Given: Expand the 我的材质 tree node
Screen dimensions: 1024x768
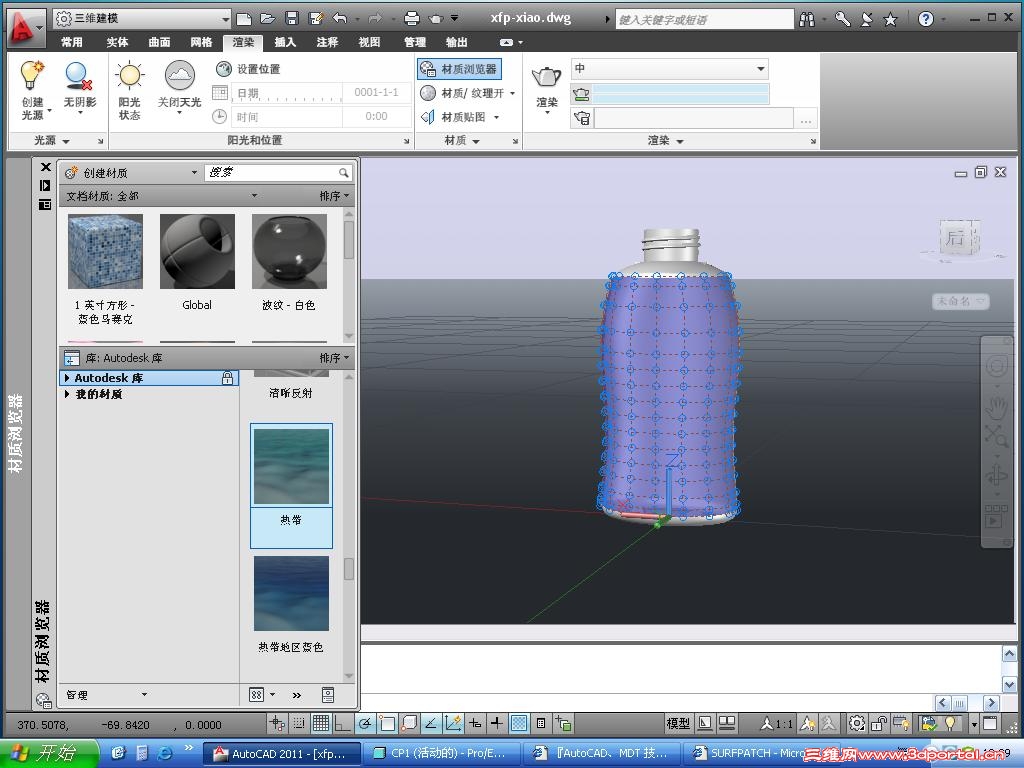Looking at the screenshot, I should pos(67,394).
